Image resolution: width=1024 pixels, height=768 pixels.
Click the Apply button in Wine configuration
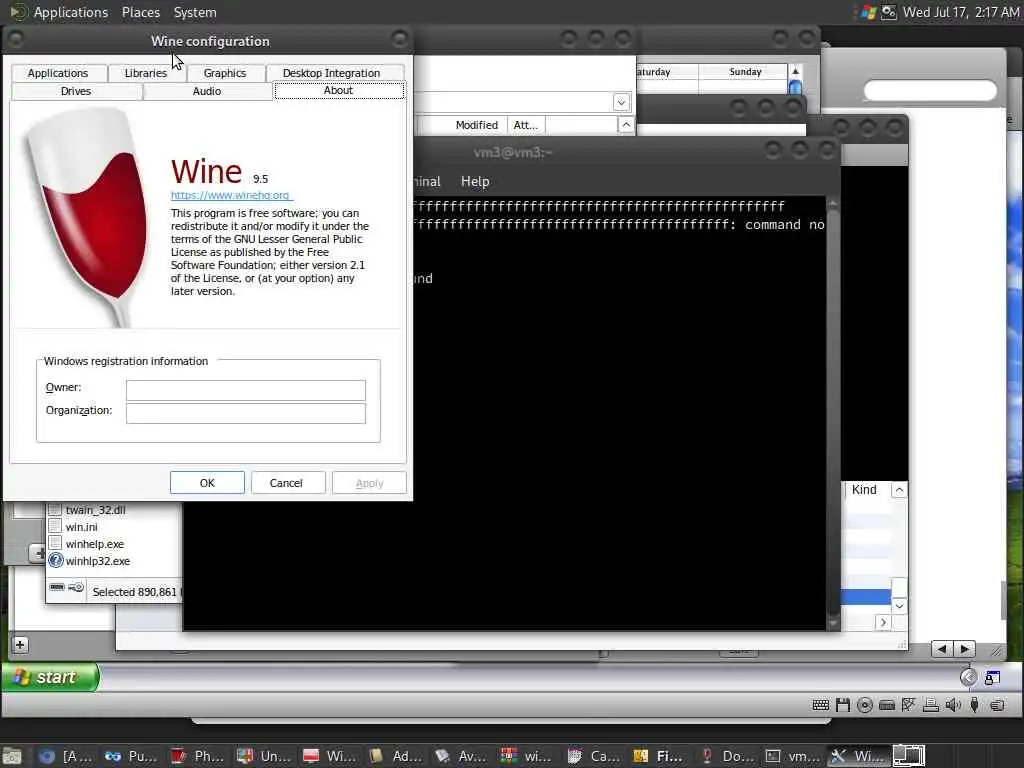[x=370, y=483]
